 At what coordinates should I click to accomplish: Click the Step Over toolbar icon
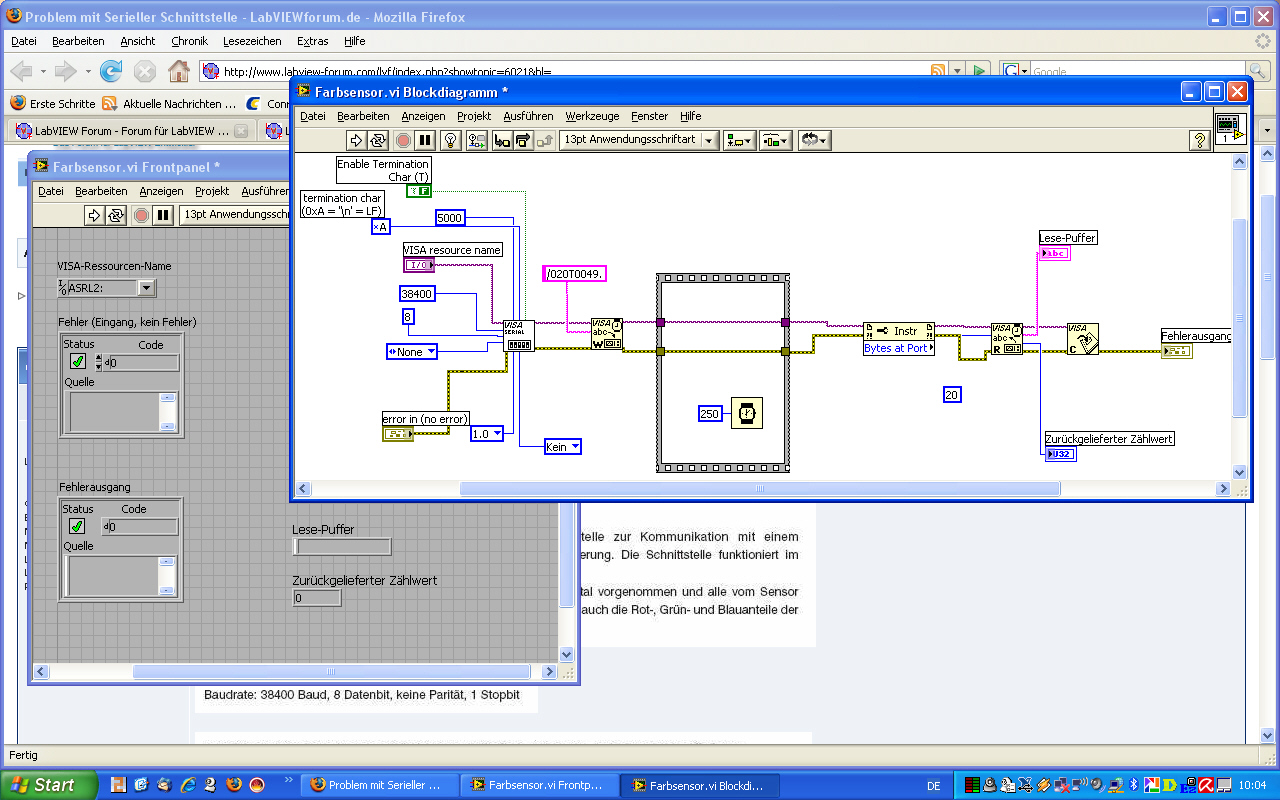pos(523,140)
